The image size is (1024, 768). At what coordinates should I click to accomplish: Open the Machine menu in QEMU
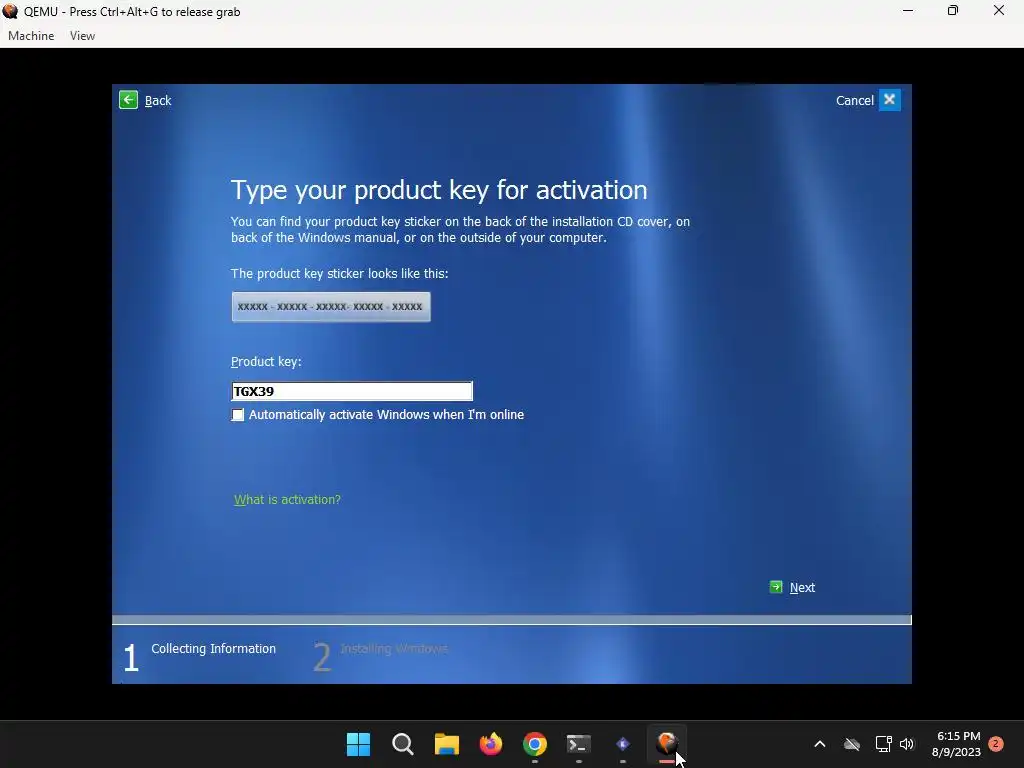click(31, 36)
